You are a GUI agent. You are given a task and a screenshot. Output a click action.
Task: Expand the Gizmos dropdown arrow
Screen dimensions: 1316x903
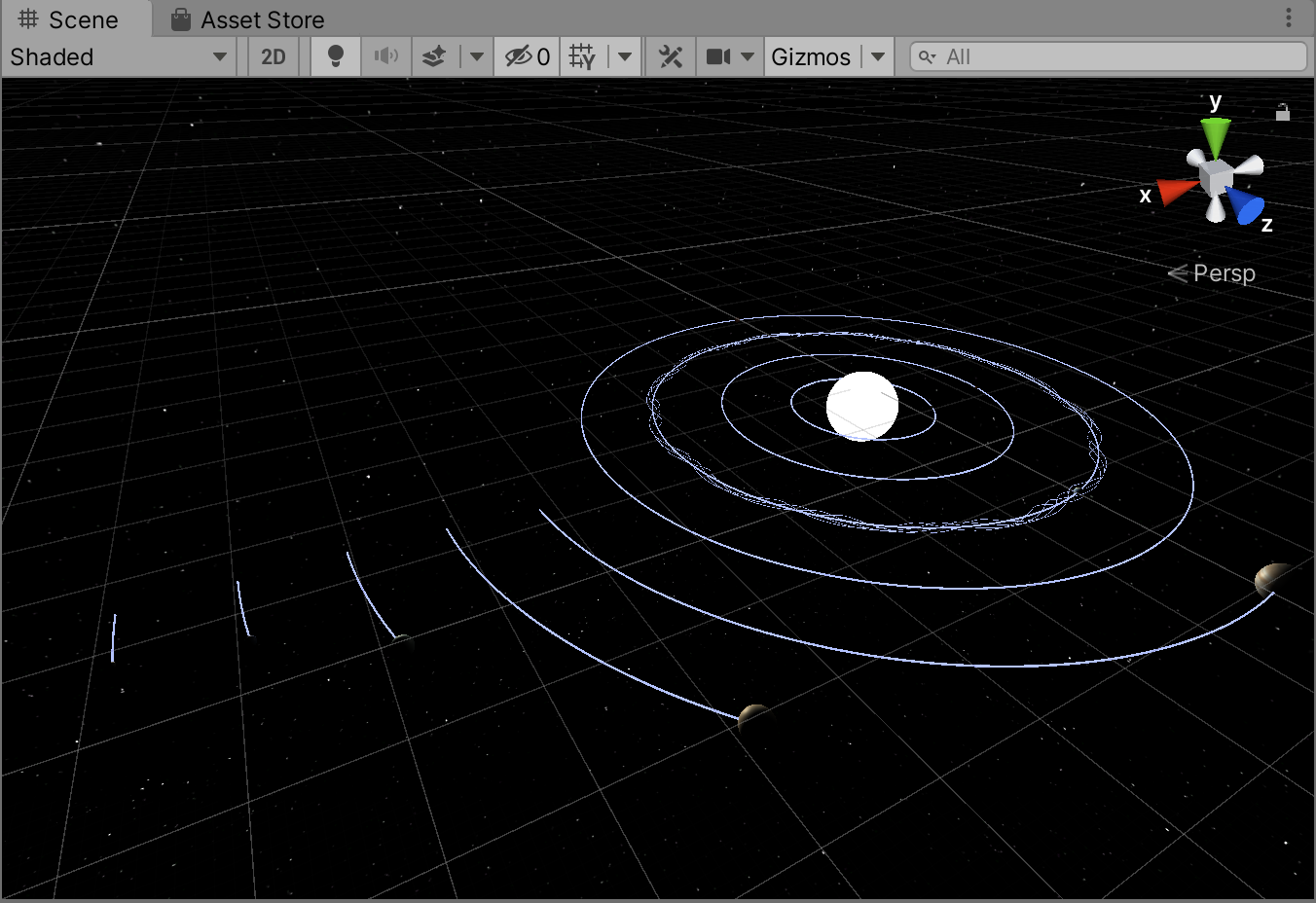click(x=878, y=56)
